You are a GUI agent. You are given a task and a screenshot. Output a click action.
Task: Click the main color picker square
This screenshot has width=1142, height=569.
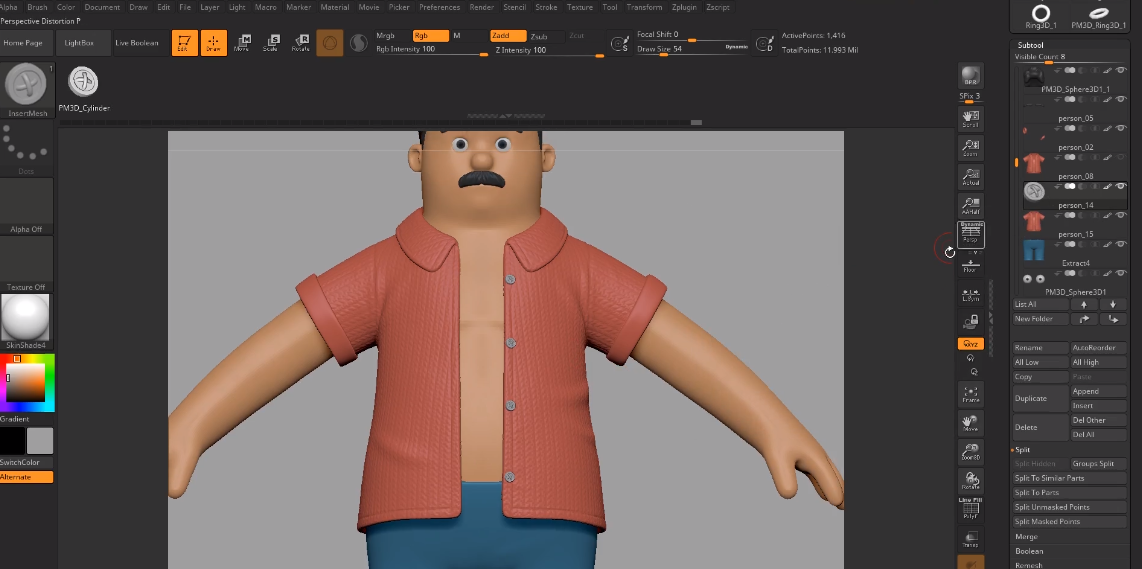27,383
